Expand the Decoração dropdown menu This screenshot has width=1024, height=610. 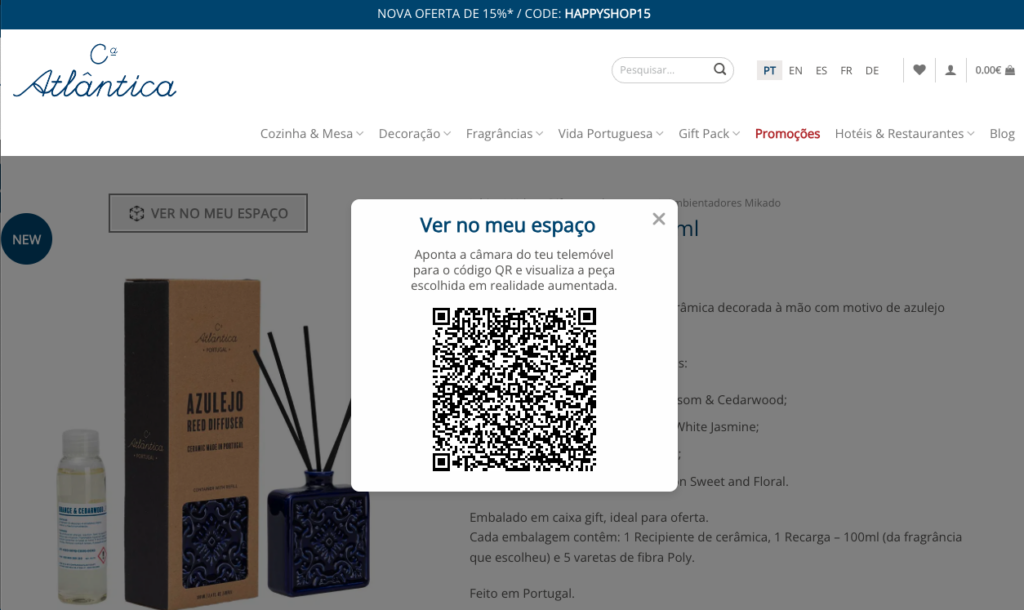414,134
